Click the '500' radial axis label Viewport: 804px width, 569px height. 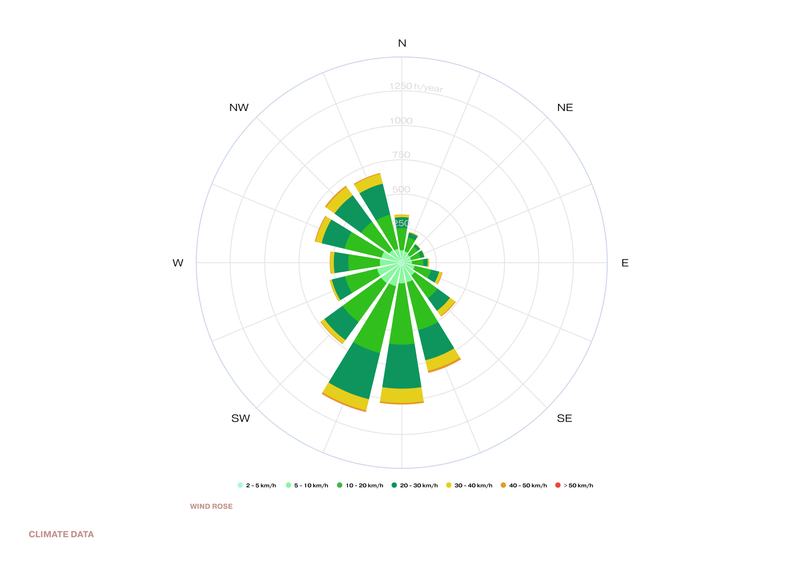pos(401,189)
